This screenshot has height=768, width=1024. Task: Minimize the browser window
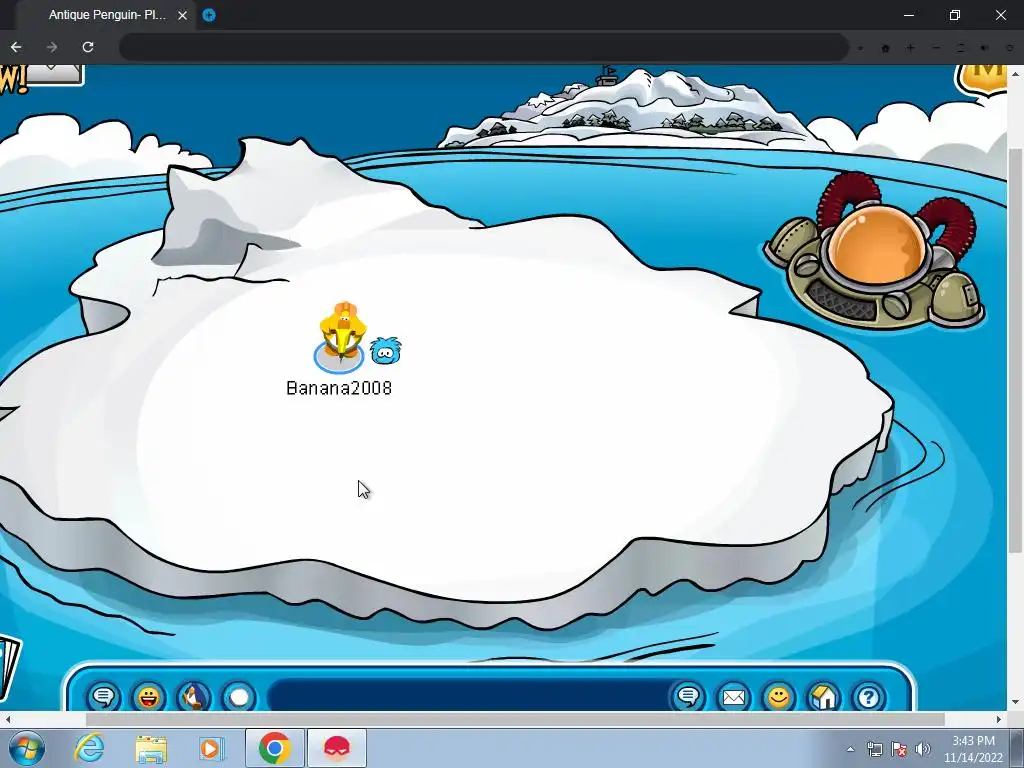coord(909,15)
